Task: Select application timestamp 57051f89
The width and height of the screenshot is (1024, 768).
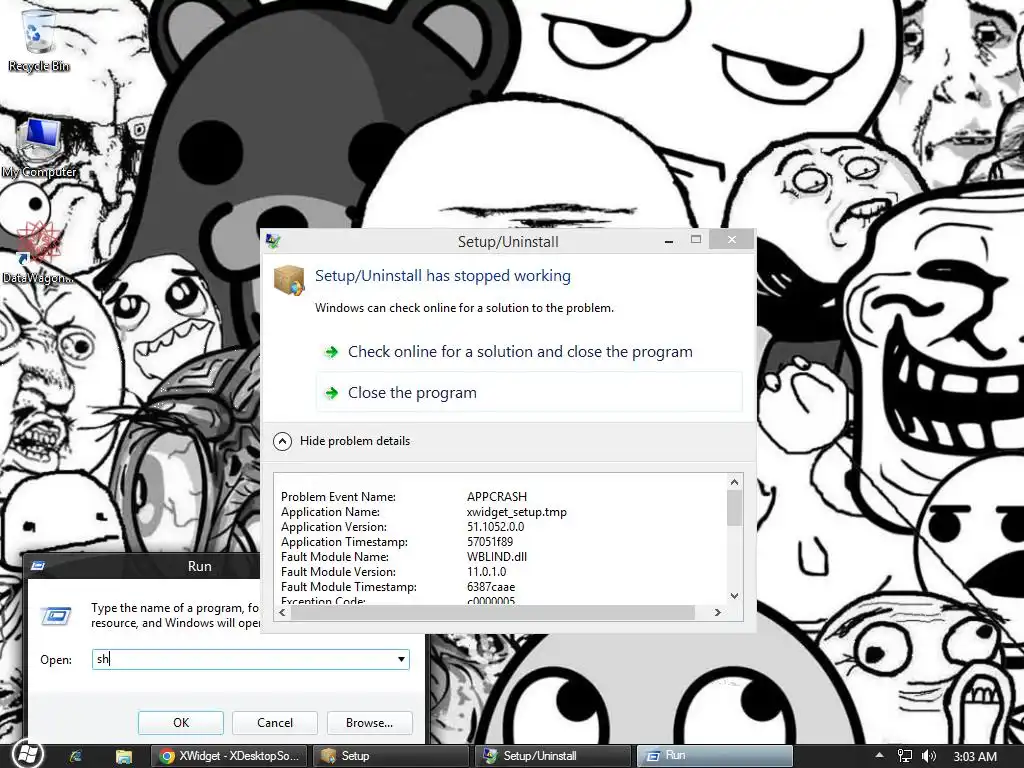Action: pos(490,542)
